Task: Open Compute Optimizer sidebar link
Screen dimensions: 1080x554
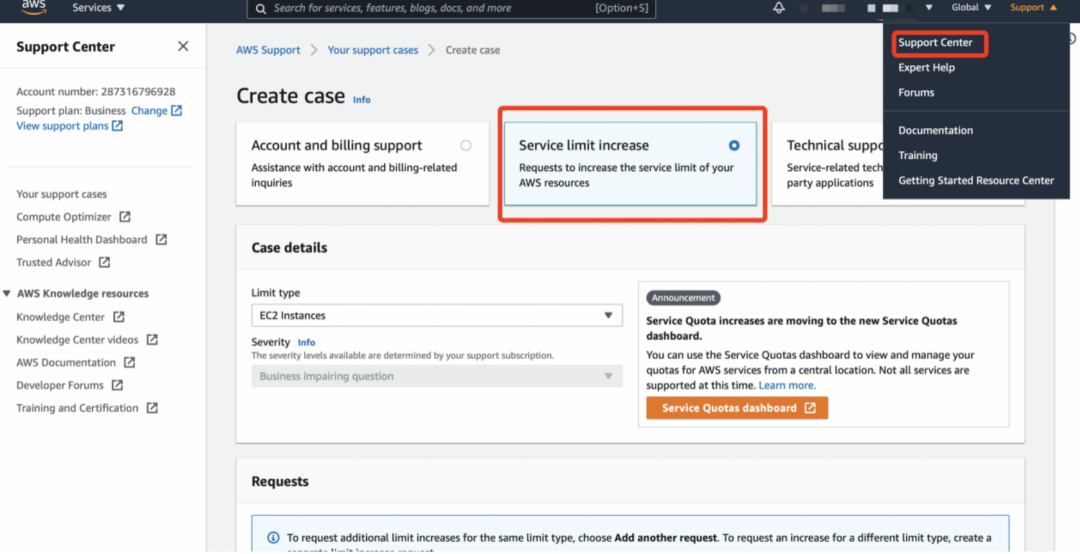Action: tap(64, 217)
